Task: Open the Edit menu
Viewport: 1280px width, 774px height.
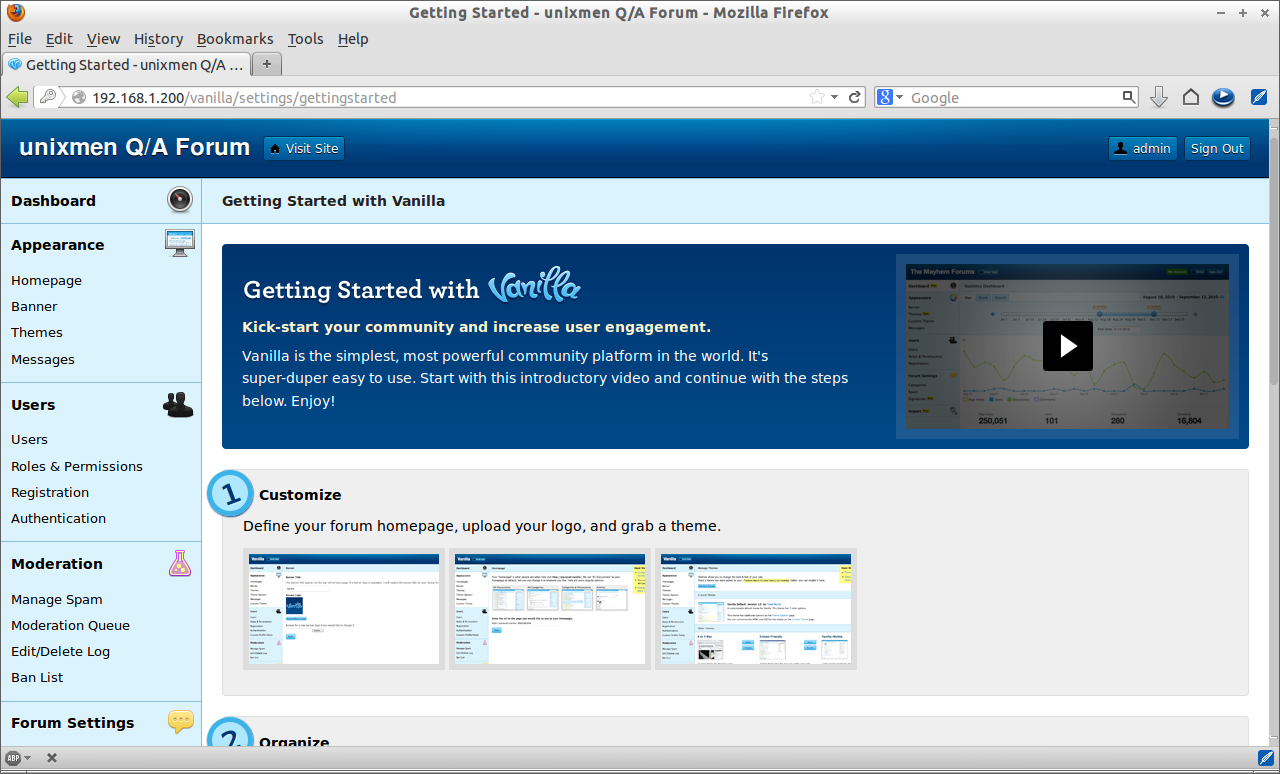Action: pyautogui.click(x=59, y=39)
